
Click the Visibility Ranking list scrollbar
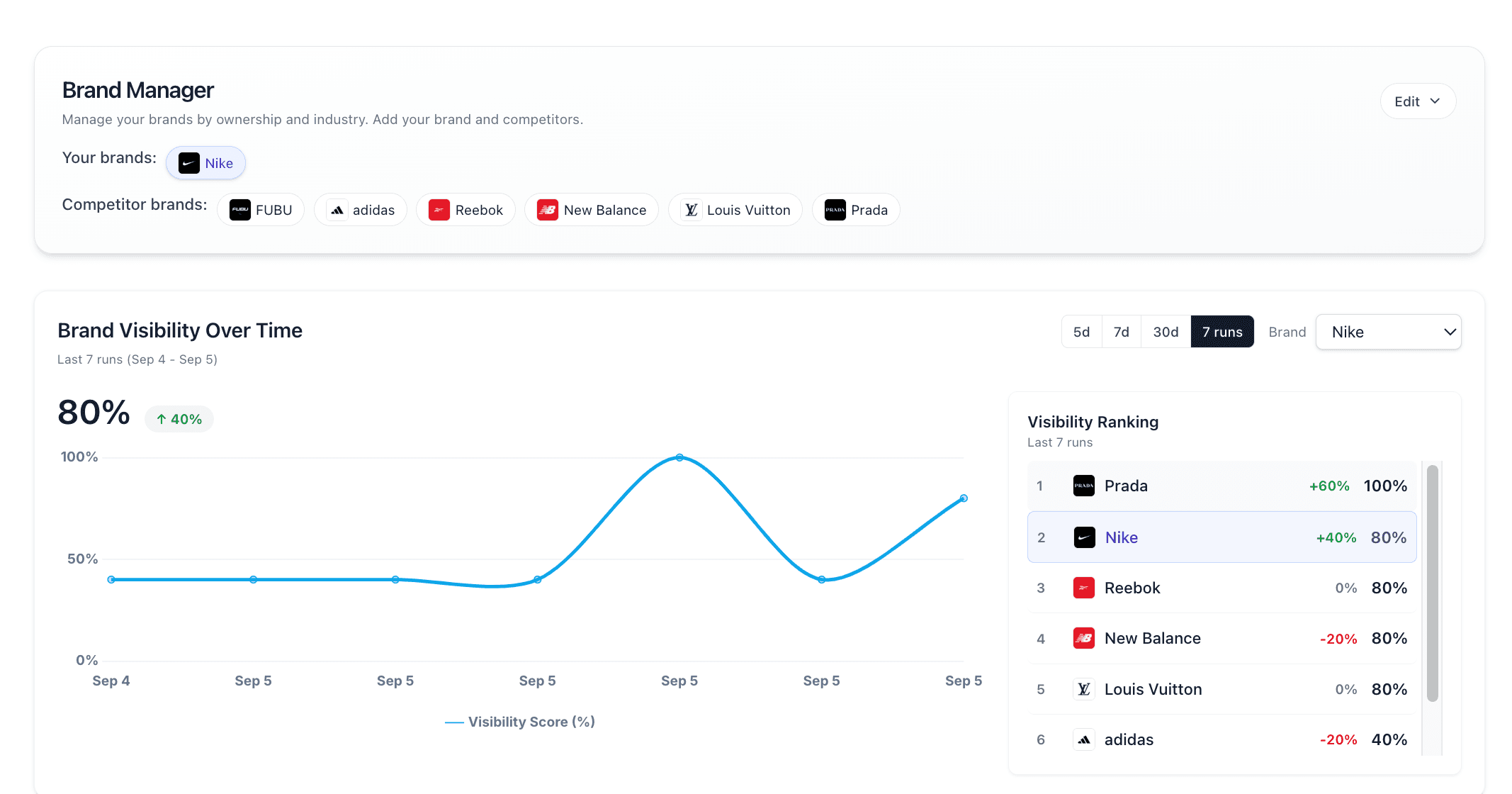[x=1432, y=583]
